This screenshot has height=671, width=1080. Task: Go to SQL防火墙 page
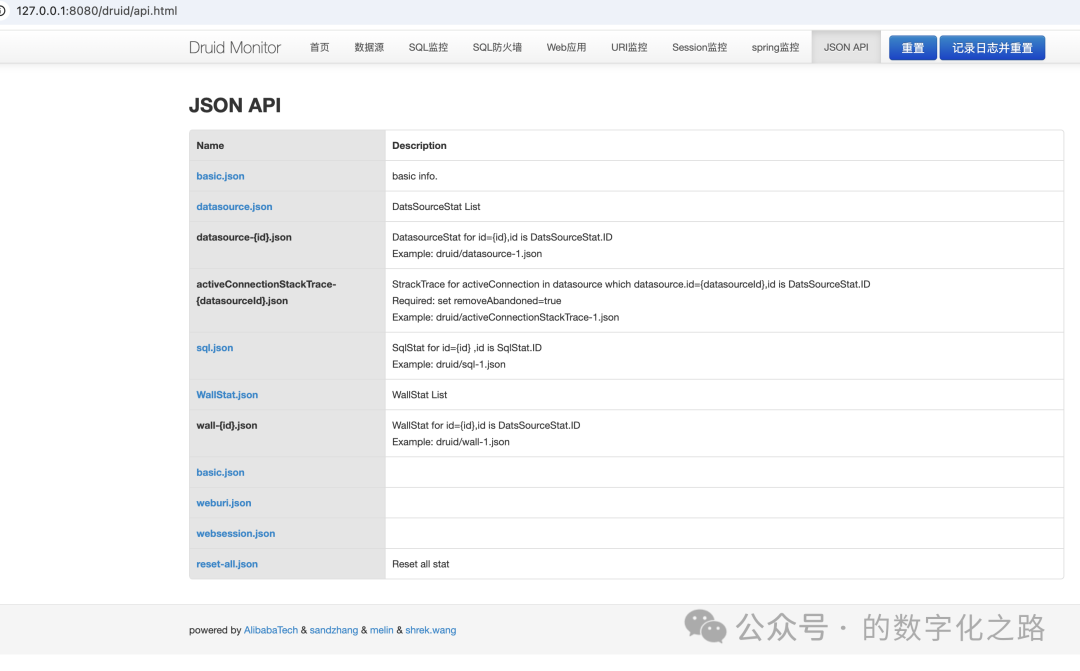[x=497, y=48]
